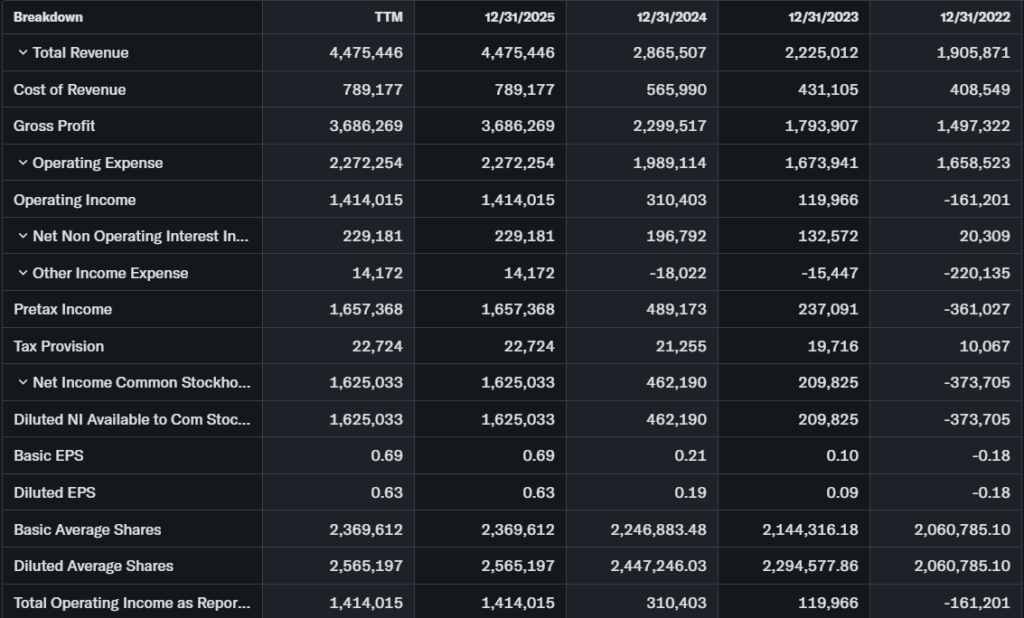Image resolution: width=1024 pixels, height=618 pixels.
Task: Click the 12/31/2023 column header
Action: [x=824, y=17]
